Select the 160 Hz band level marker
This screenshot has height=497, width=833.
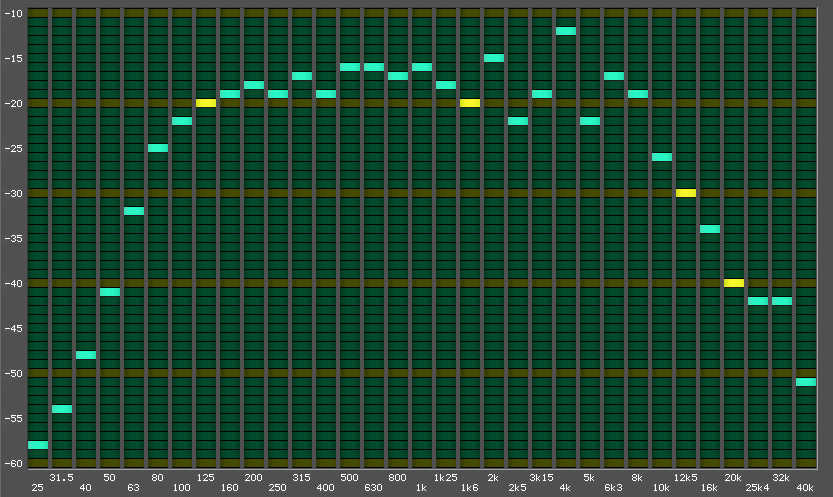[x=230, y=94]
